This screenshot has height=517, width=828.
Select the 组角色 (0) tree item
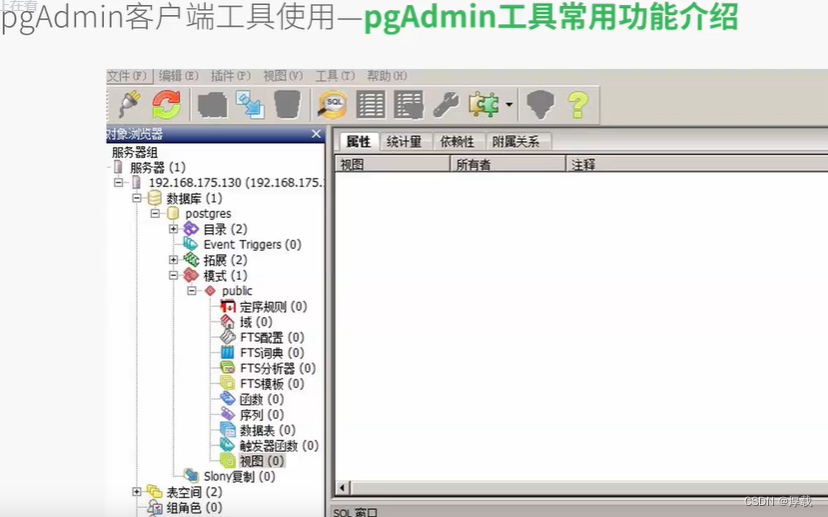point(194,507)
